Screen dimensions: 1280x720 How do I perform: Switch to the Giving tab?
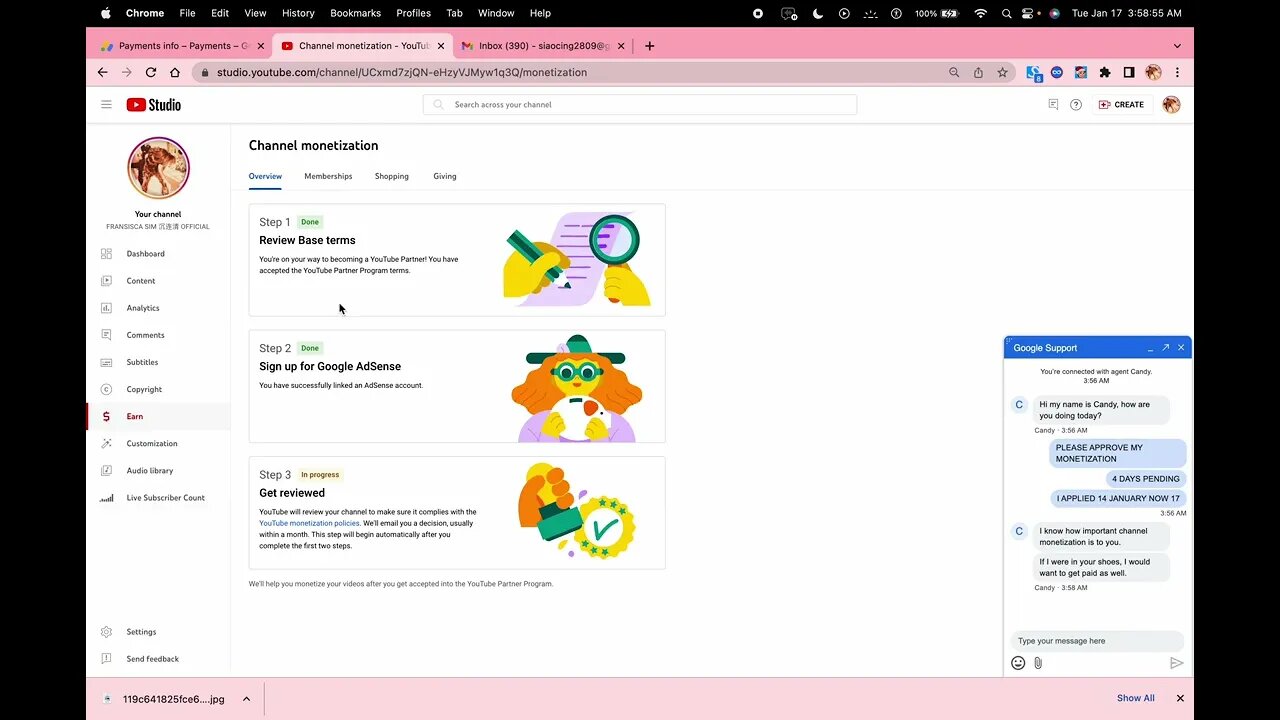445,176
